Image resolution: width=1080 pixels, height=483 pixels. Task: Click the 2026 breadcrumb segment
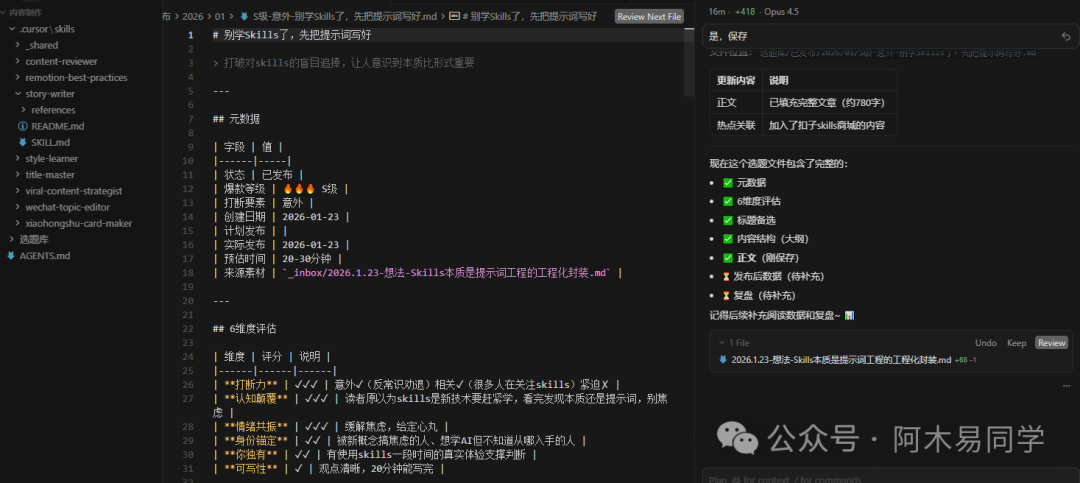point(192,17)
